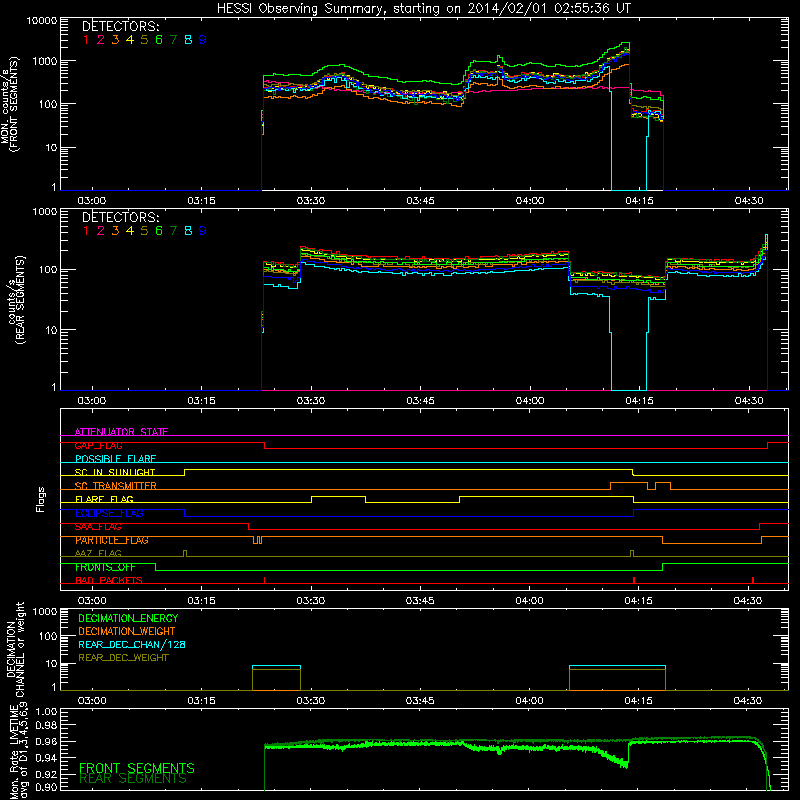Viewport: 800px width, 800px height.
Task: Pick detector 6 label in rear segments legend
Action: click(x=159, y=231)
